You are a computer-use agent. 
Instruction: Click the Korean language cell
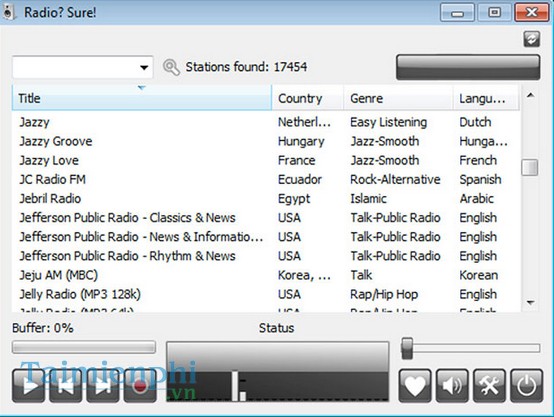pyautogui.click(x=478, y=275)
